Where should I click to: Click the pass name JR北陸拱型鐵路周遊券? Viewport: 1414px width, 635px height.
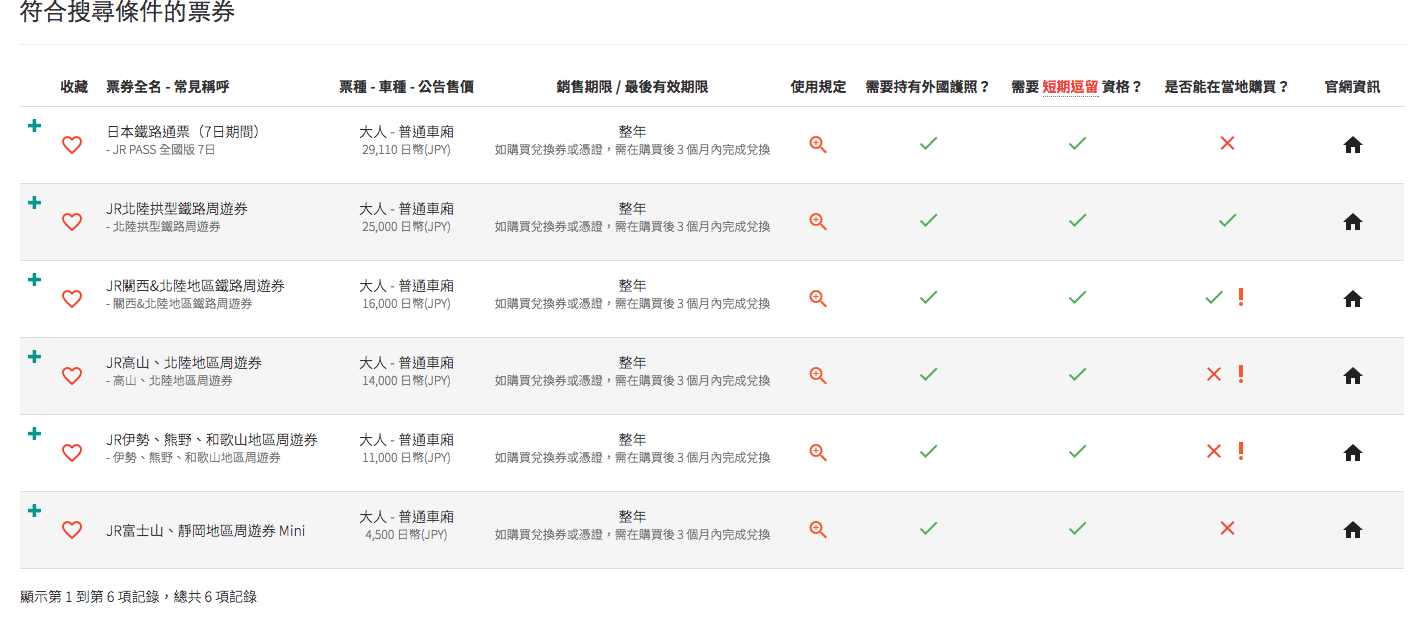177,209
